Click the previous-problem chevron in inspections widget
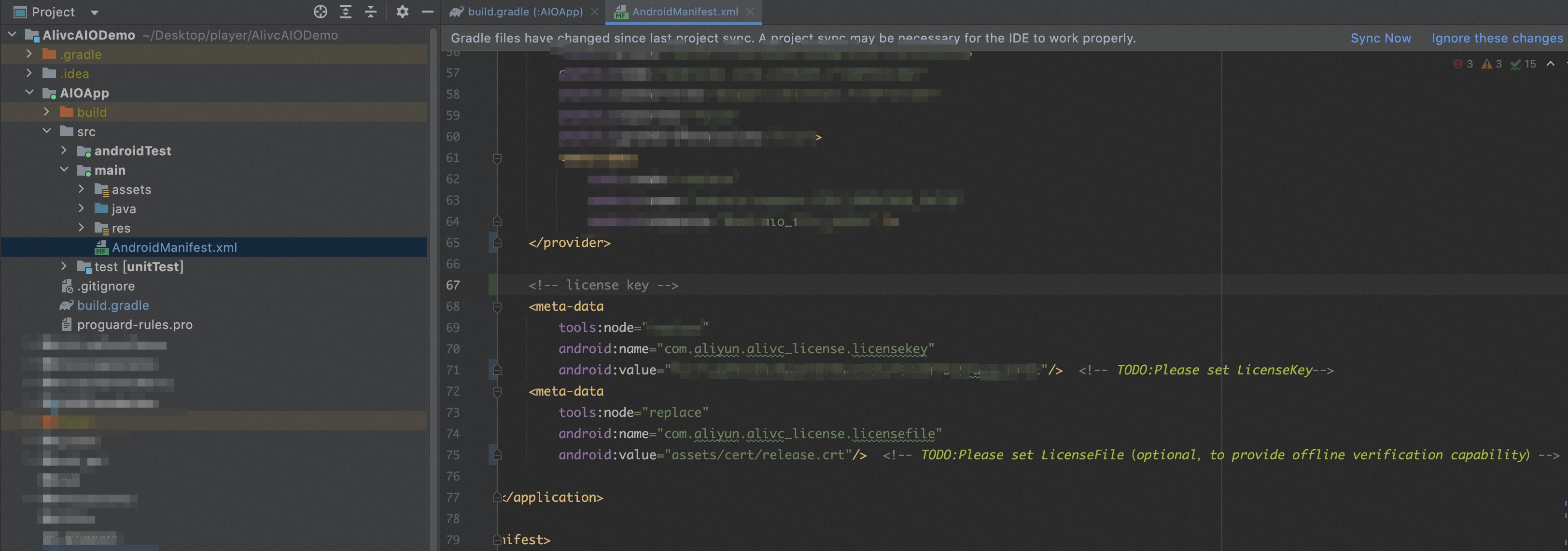 [x=1549, y=64]
